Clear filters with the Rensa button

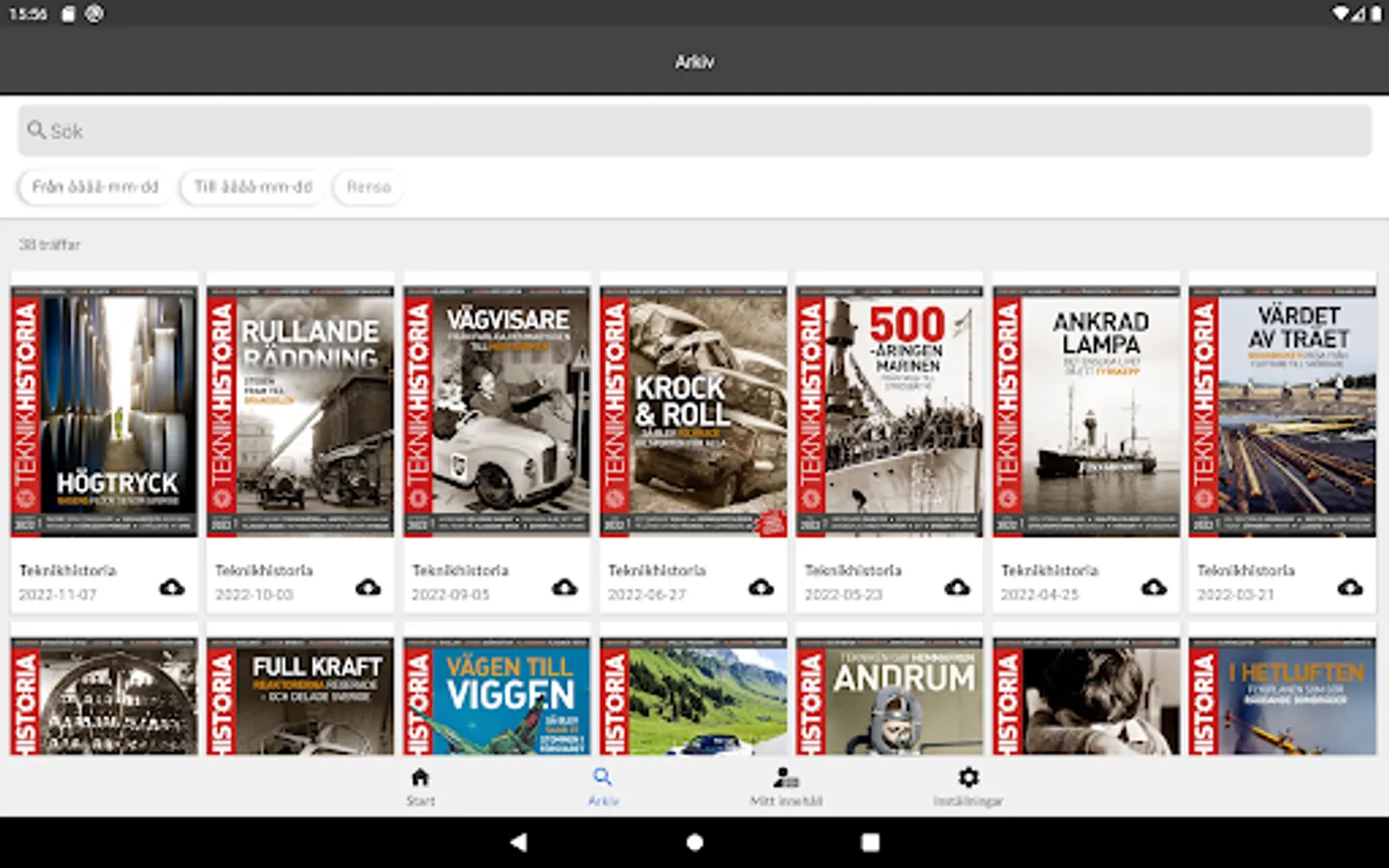[x=368, y=186]
